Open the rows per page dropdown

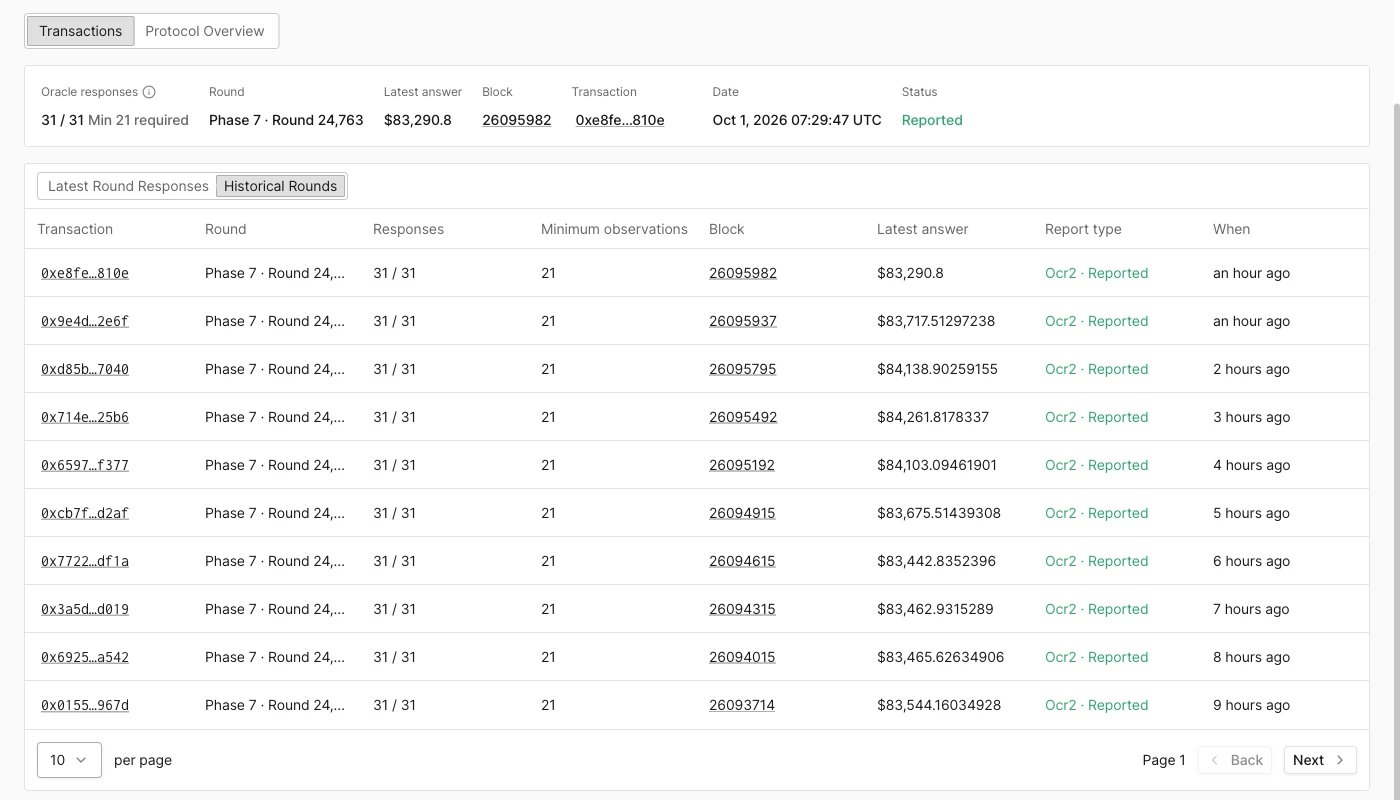click(x=69, y=760)
